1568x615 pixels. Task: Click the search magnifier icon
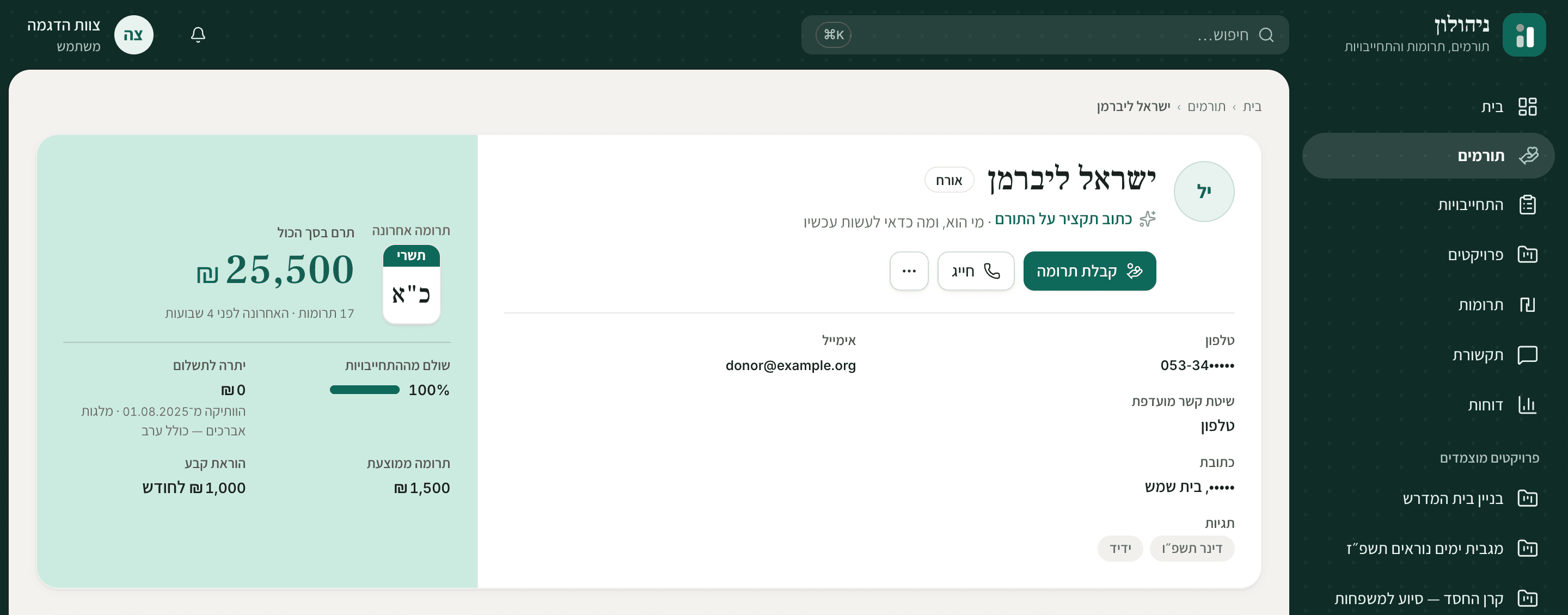pyautogui.click(x=1266, y=35)
